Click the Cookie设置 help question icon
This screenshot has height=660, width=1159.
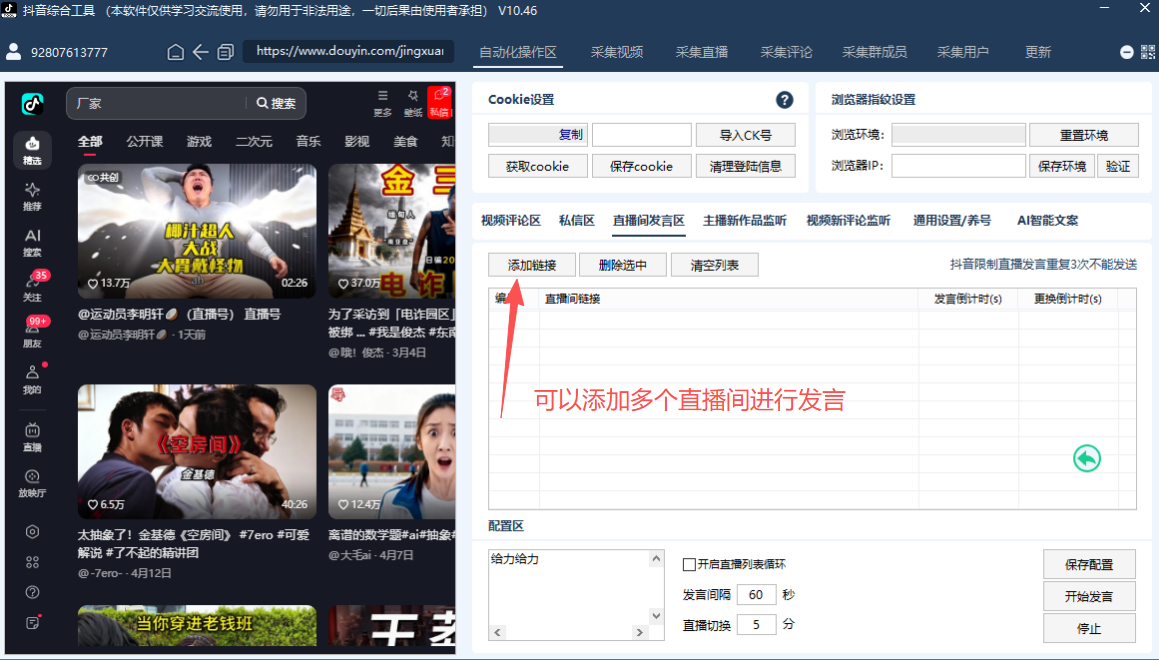pos(784,100)
